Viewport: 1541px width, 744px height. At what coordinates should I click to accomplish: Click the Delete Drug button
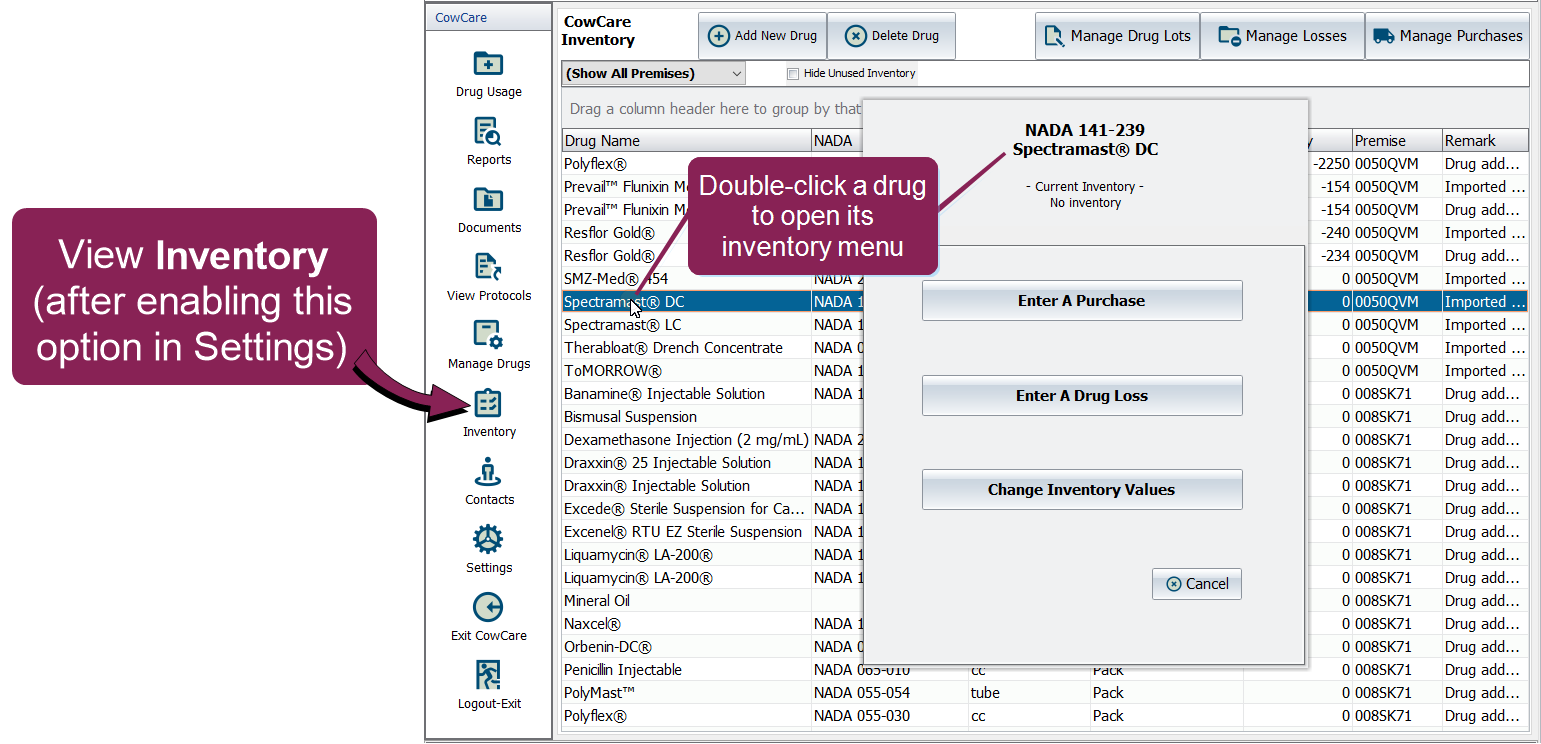click(891, 36)
